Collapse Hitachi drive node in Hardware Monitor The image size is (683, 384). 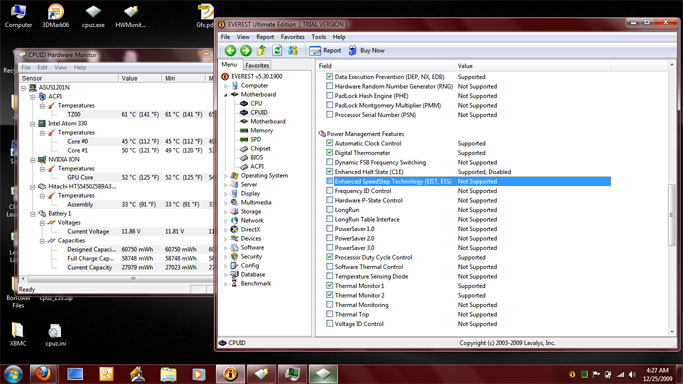click(33, 187)
